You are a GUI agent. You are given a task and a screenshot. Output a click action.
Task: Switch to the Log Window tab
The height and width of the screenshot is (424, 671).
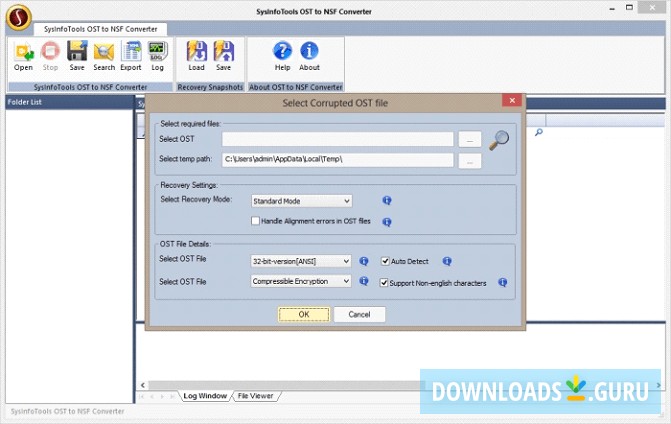[x=205, y=396]
